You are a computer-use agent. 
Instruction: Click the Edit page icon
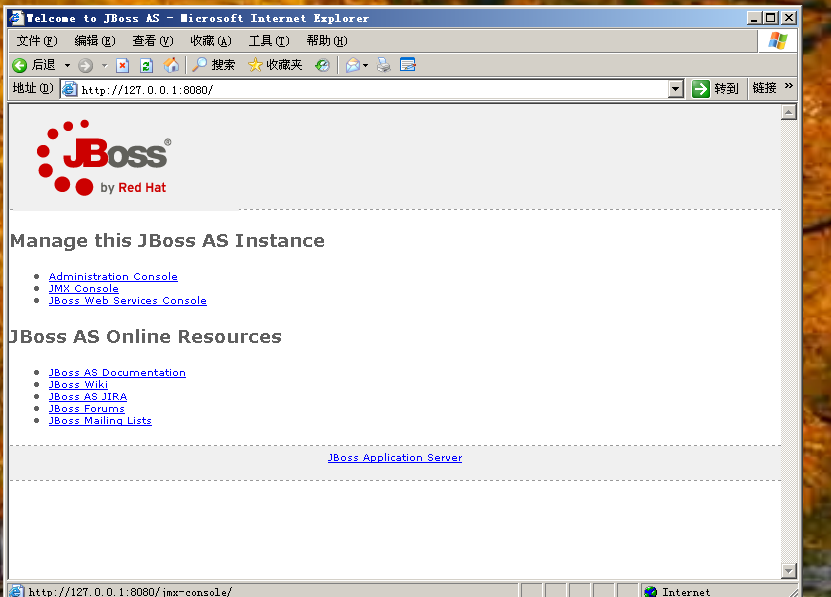point(408,65)
